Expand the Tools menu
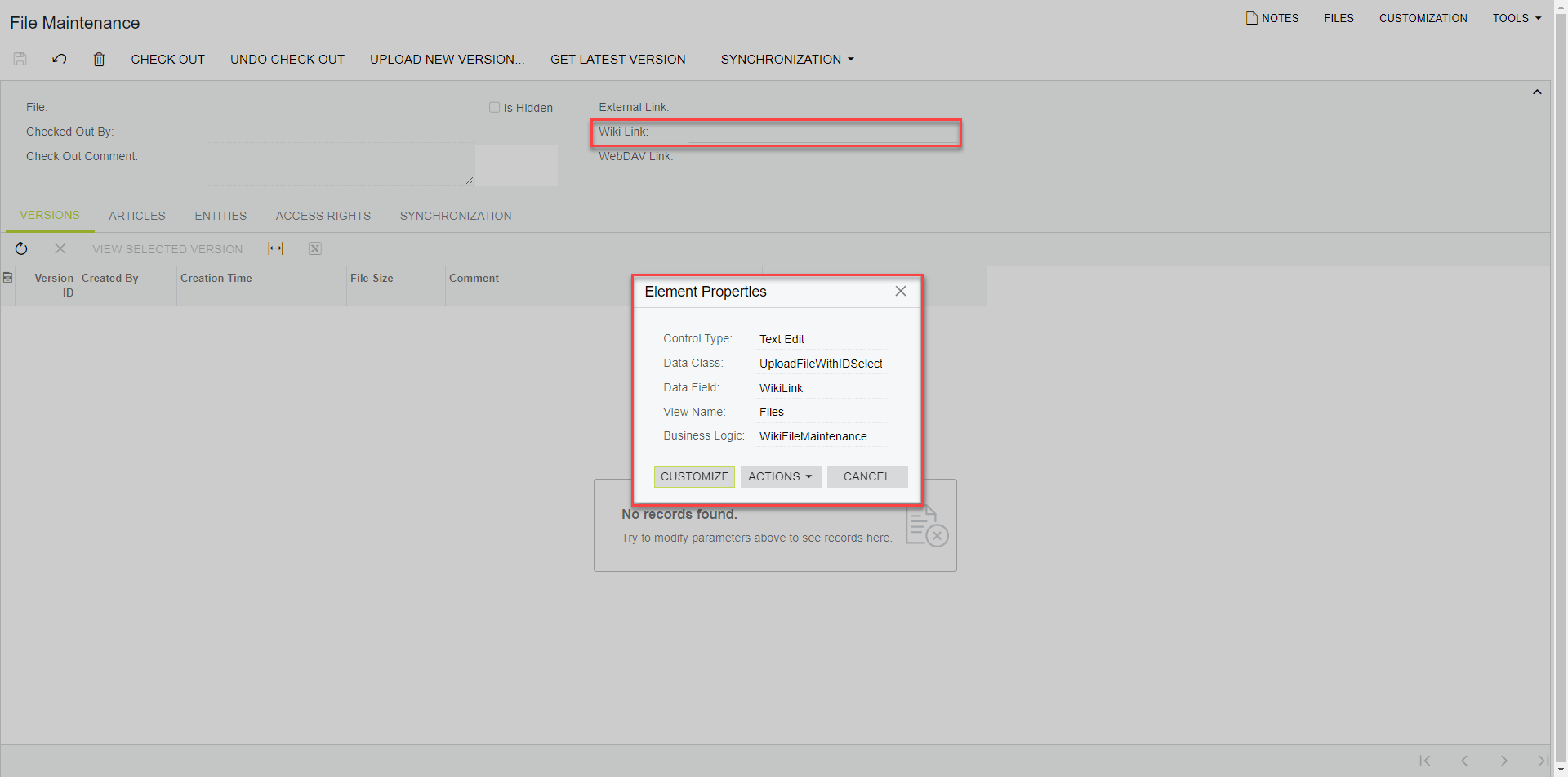The height and width of the screenshot is (777, 1568). pos(1517,18)
